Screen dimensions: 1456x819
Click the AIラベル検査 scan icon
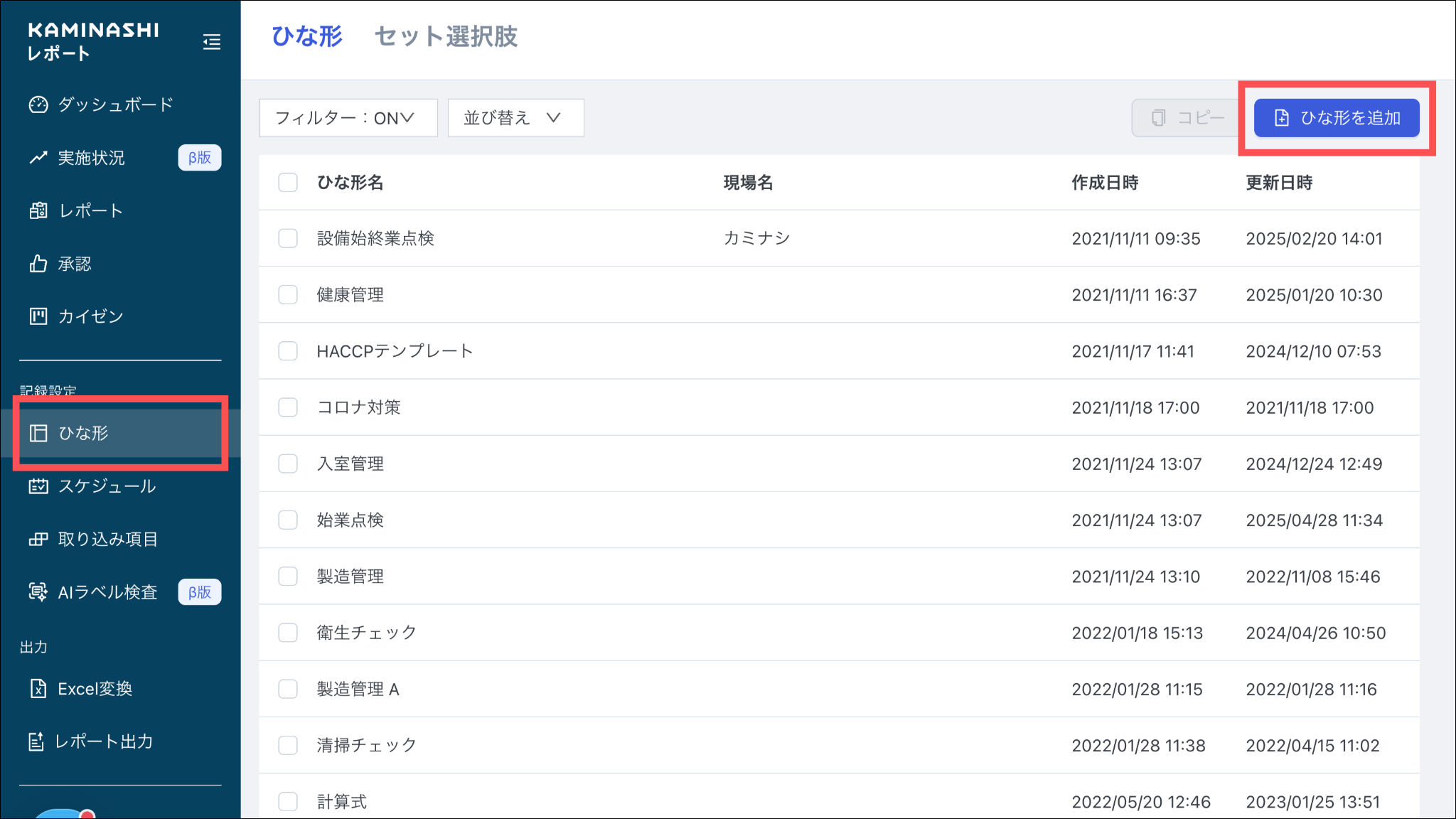pyautogui.click(x=38, y=591)
